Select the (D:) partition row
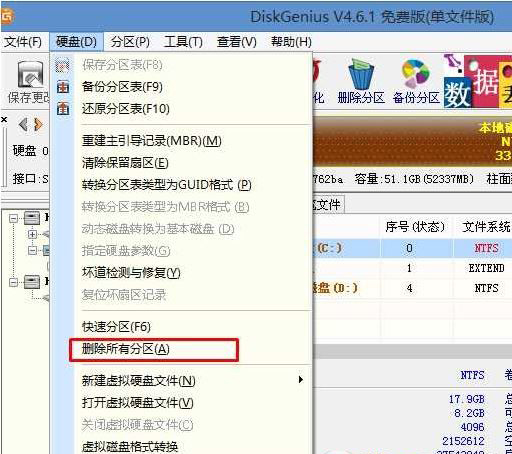The width and height of the screenshot is (512, 454). tap(412, 288)
